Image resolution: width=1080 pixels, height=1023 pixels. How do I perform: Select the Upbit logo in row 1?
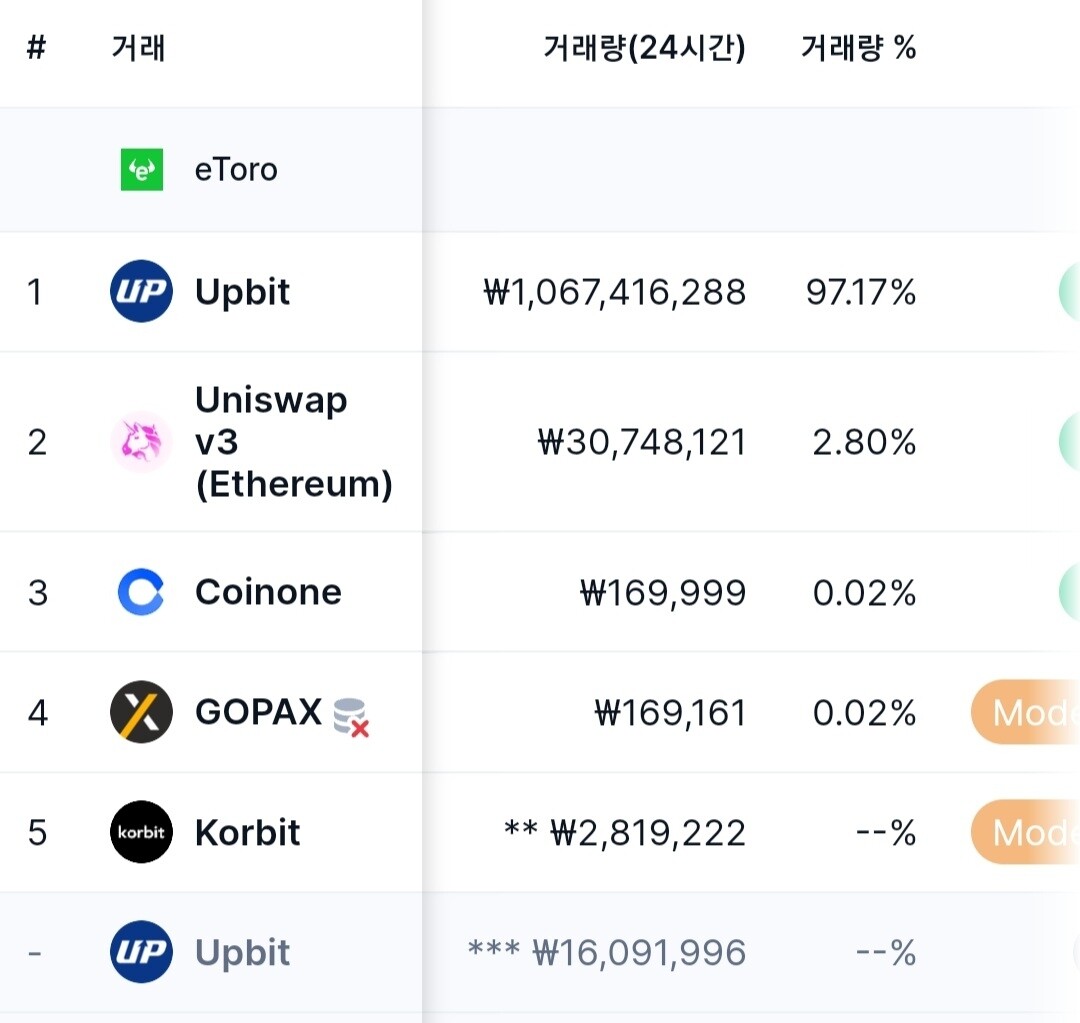pos(141,292)
